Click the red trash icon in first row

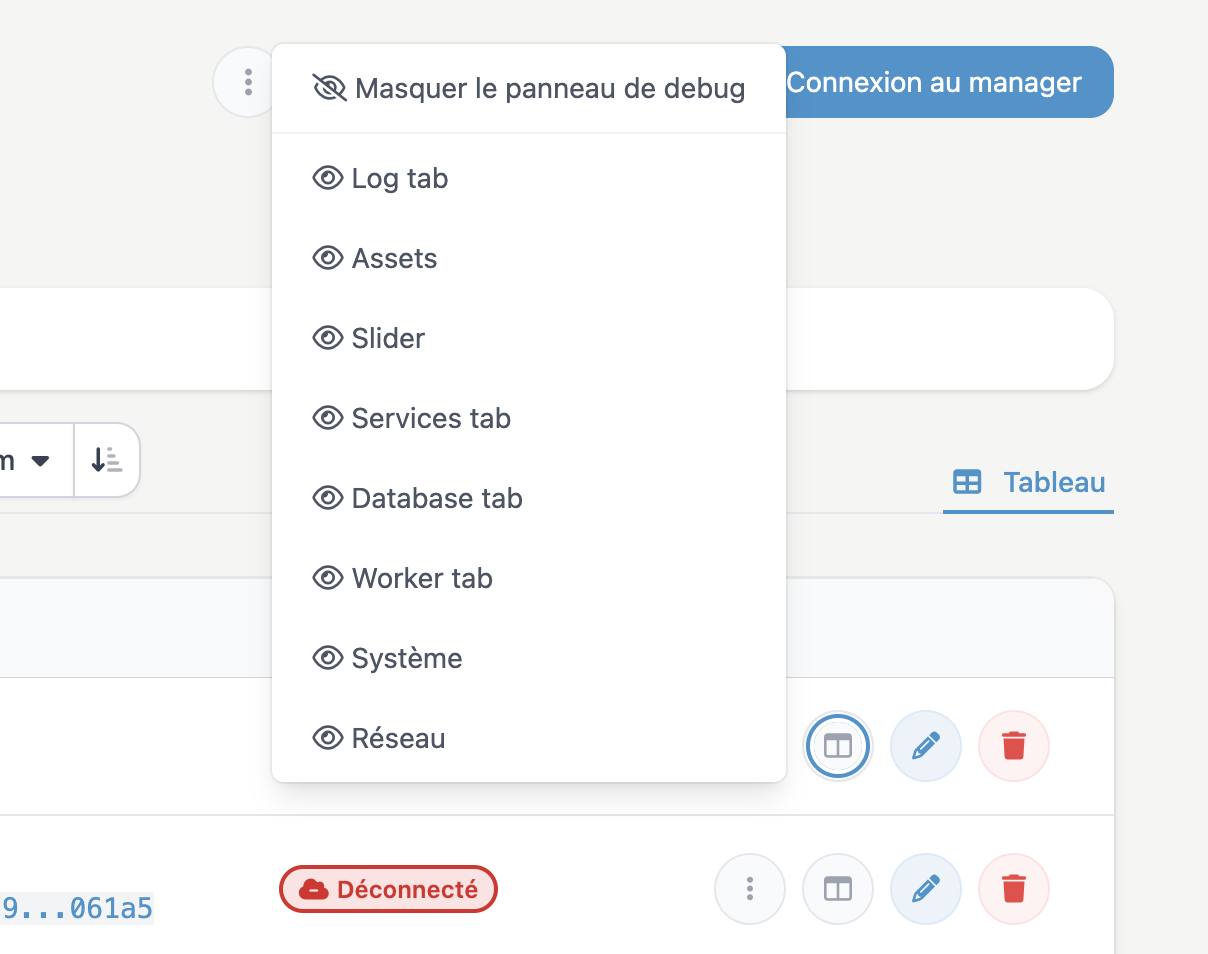tap(1014, 745)
